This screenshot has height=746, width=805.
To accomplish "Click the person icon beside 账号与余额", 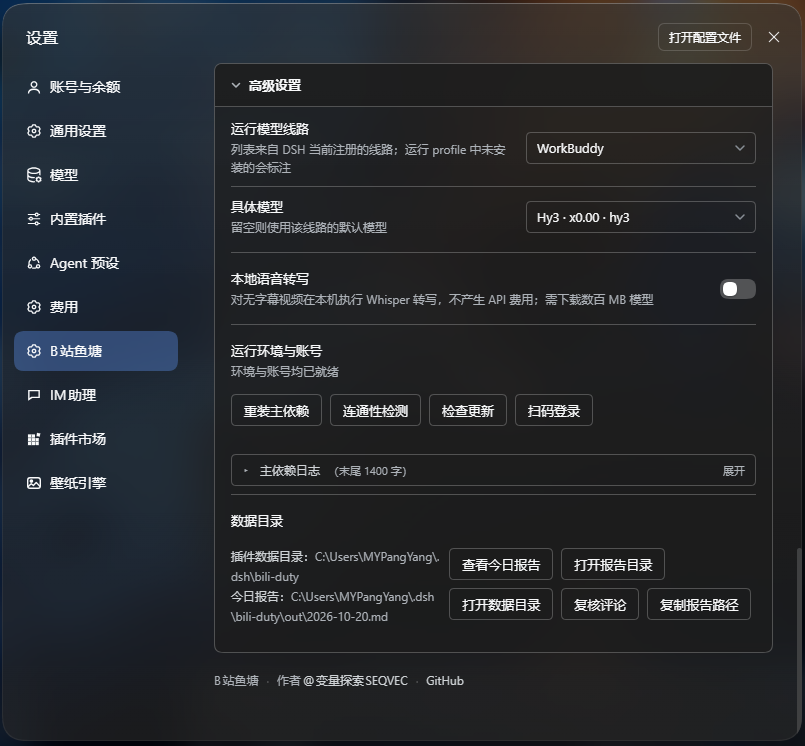I will (34, 87).
